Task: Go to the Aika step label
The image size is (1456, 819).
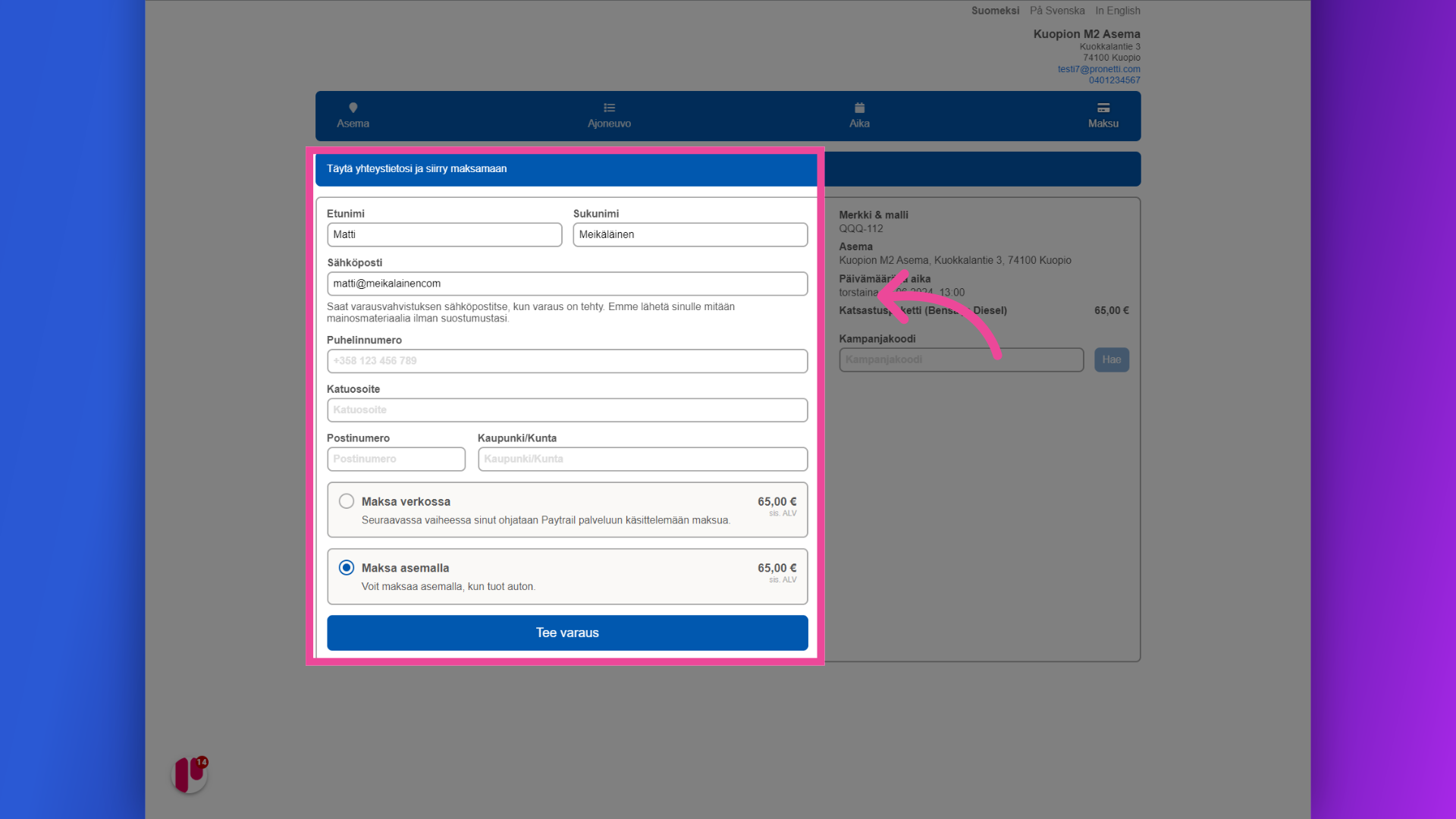Action: coord(859,124)
